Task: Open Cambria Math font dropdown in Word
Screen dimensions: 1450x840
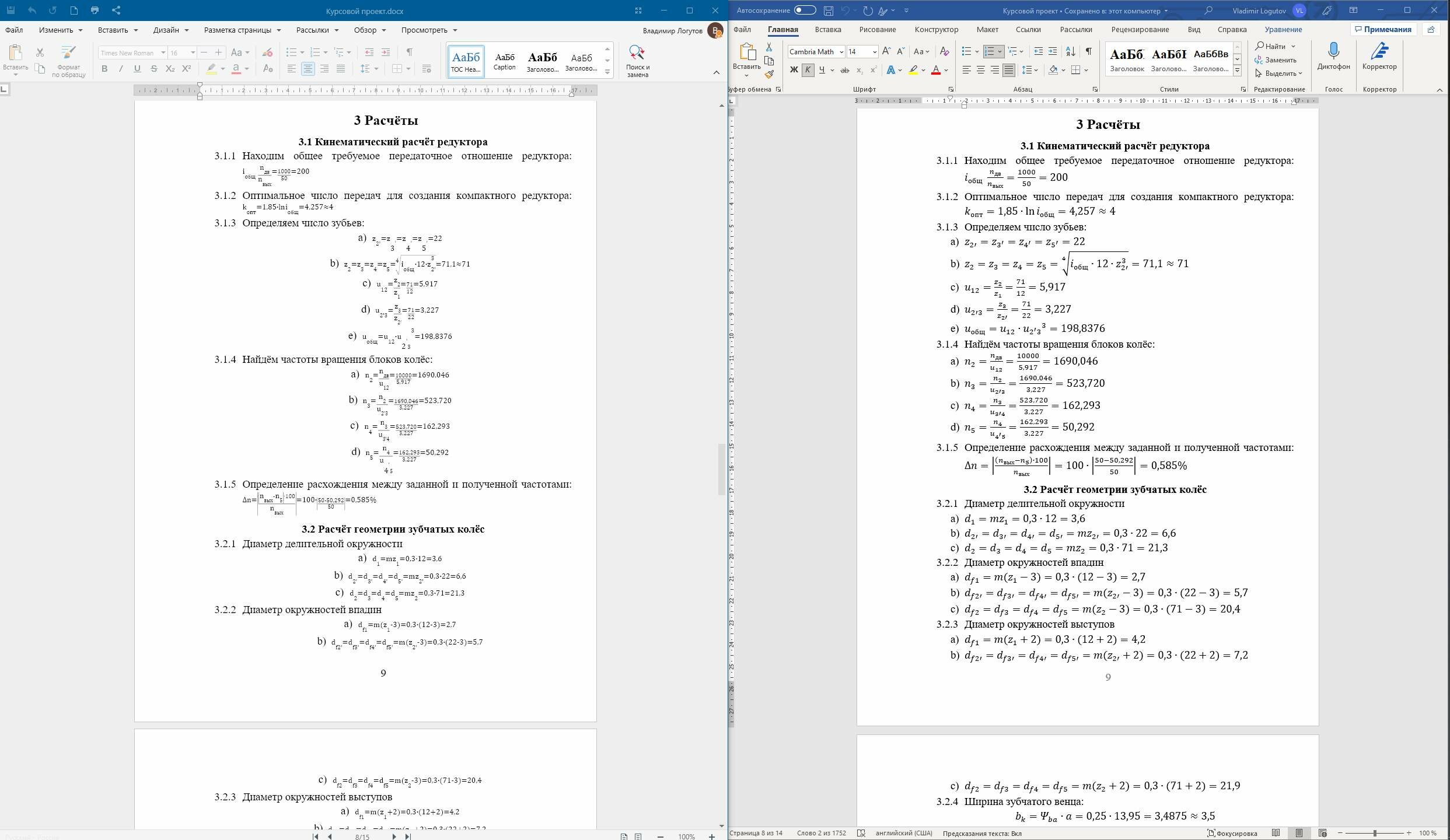Action: click(841, 52)
